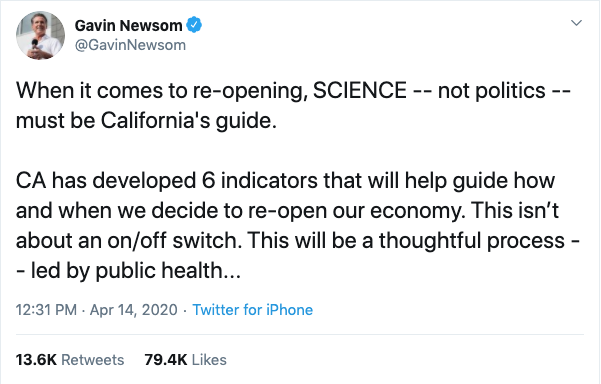
Task: Click the truncated 'public health...' text
Action: click(x=168, y=271)
